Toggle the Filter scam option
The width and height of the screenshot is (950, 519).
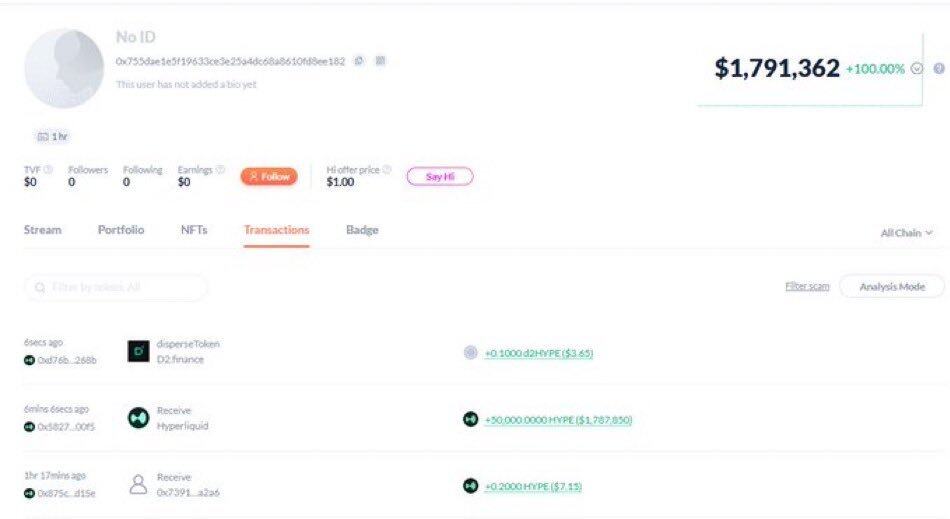(807, 287)
